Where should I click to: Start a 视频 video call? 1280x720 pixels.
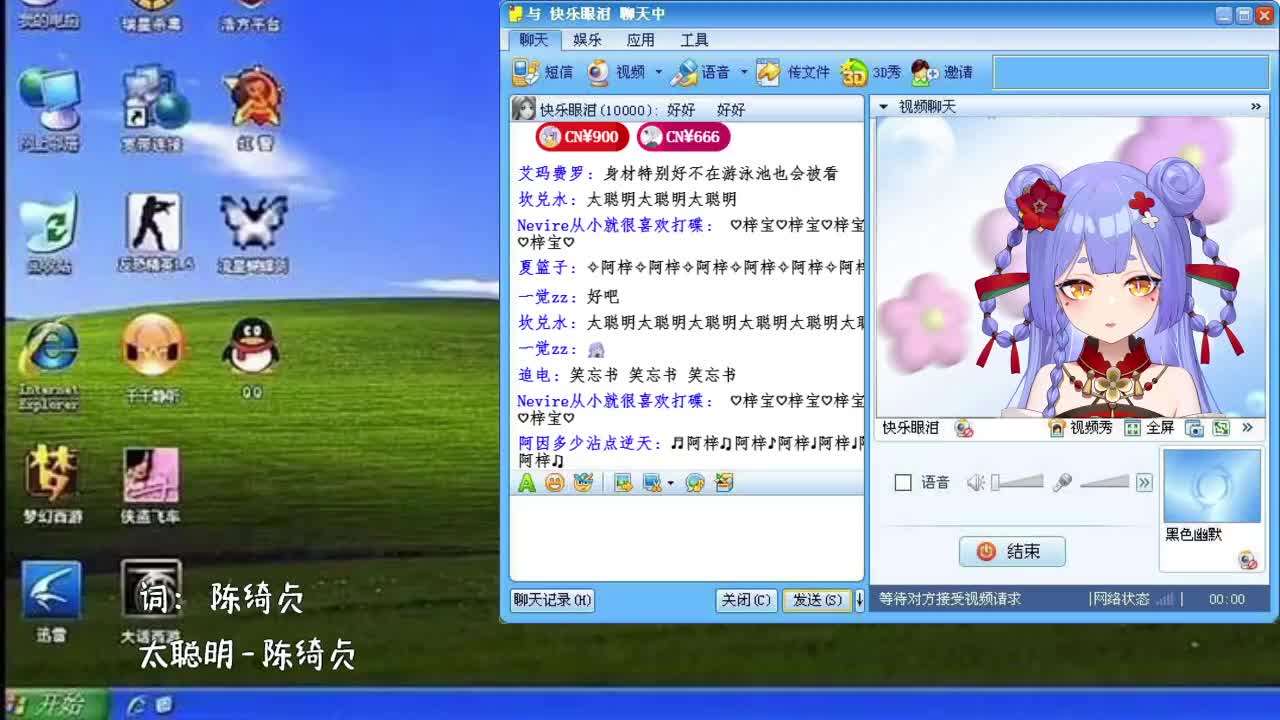point(616,72)
